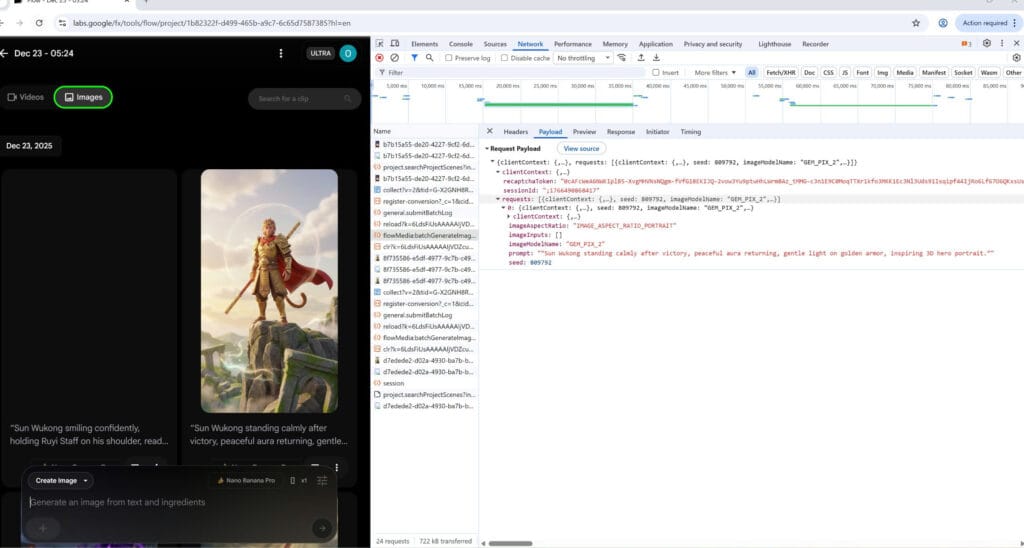This screenshot has width=1024, height=548.
Task: Click the View source button
Action: click(581, 148)
